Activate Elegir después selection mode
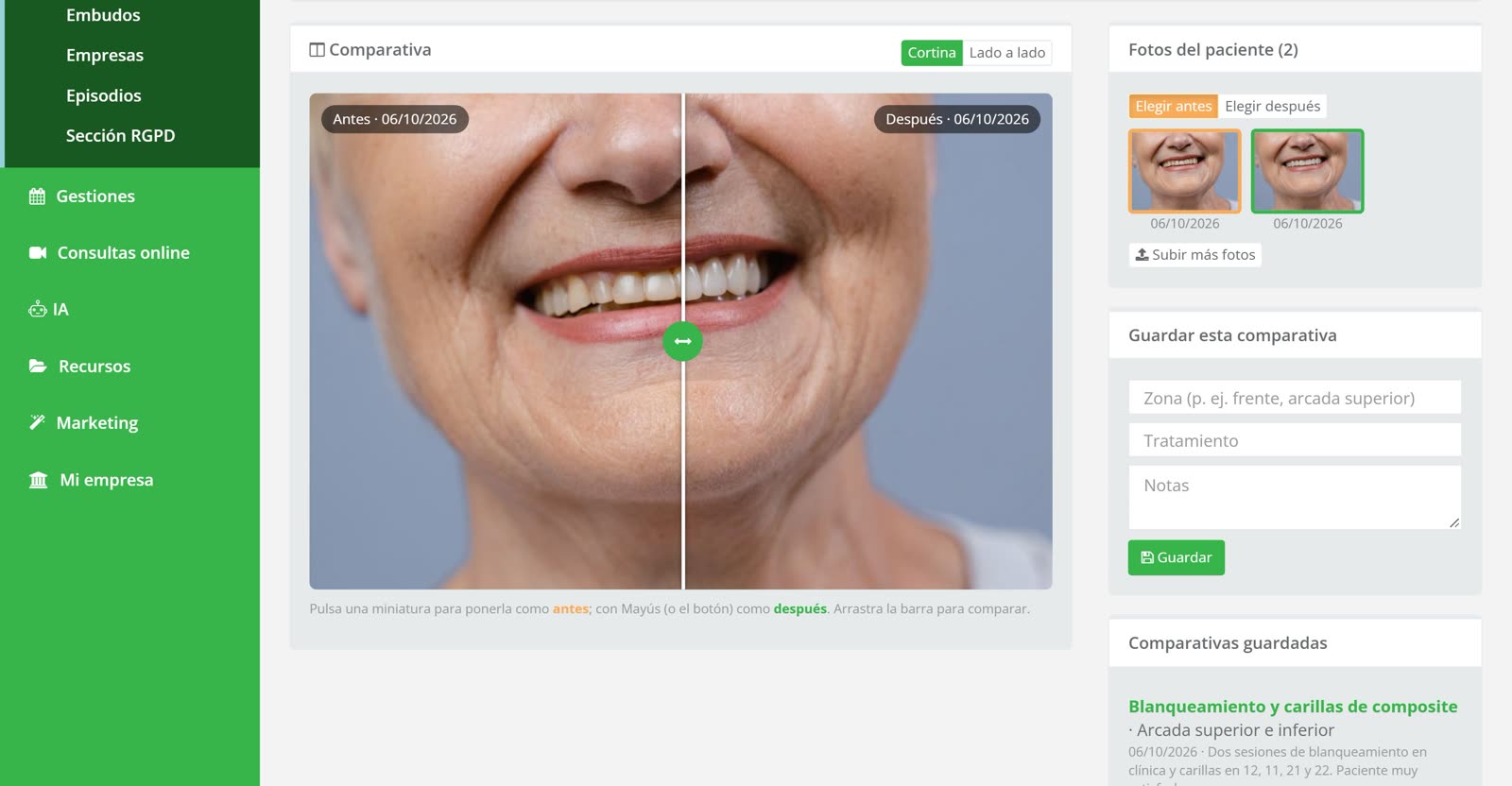Viewport: 1512px width, 786px height. [1273, 106]
